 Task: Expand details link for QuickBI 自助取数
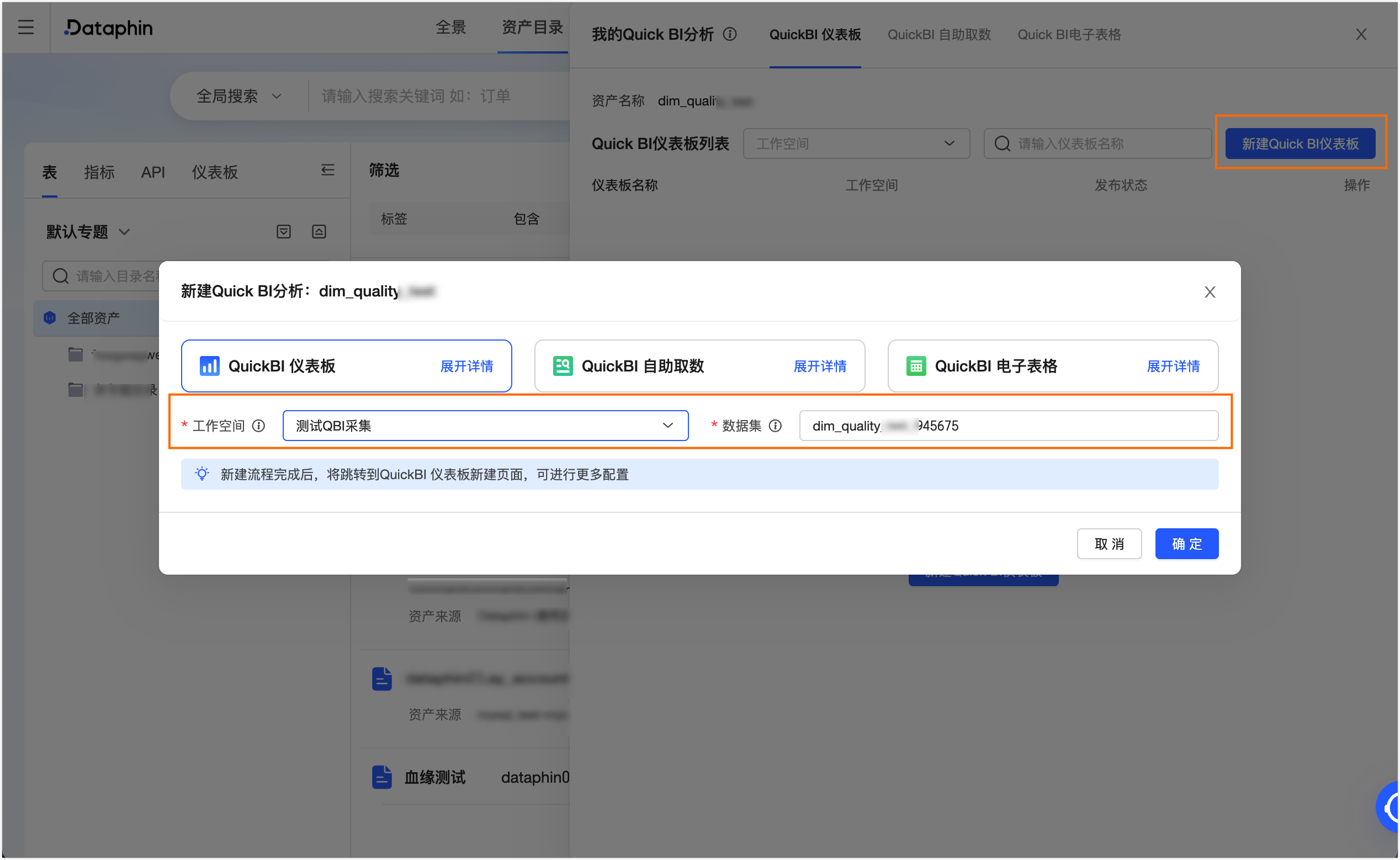(x=820, y=367)
